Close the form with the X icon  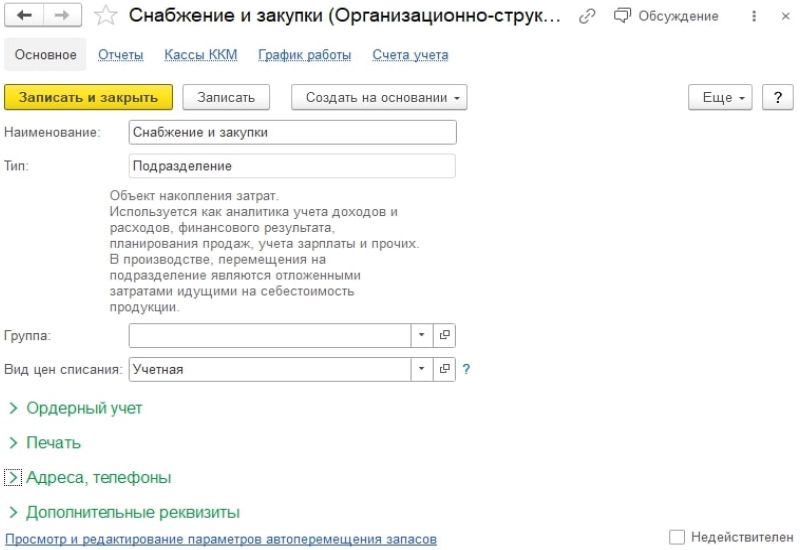(x=786, y=16)
